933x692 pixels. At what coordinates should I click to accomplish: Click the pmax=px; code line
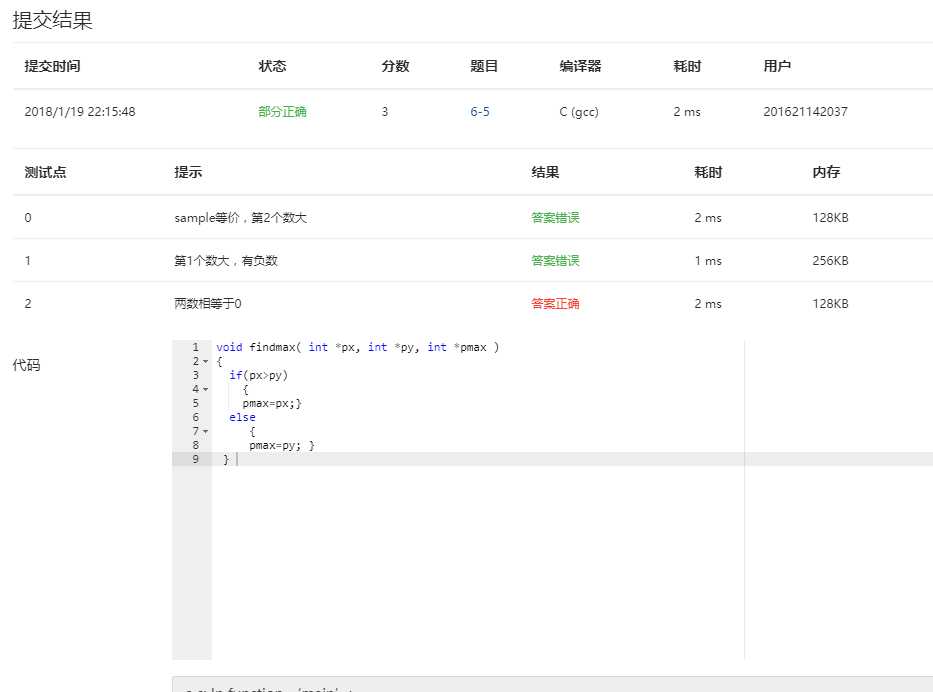[272, 403]
